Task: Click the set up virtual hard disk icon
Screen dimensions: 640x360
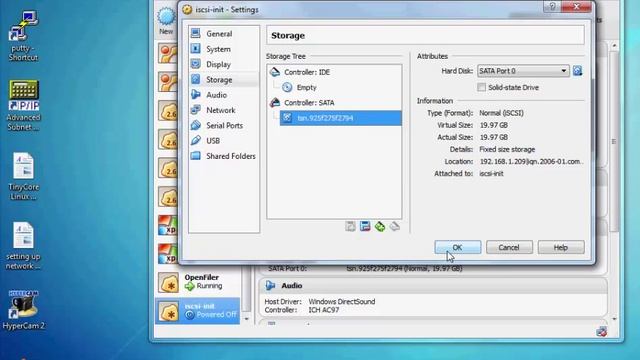Action: click(x=577, y=71)
